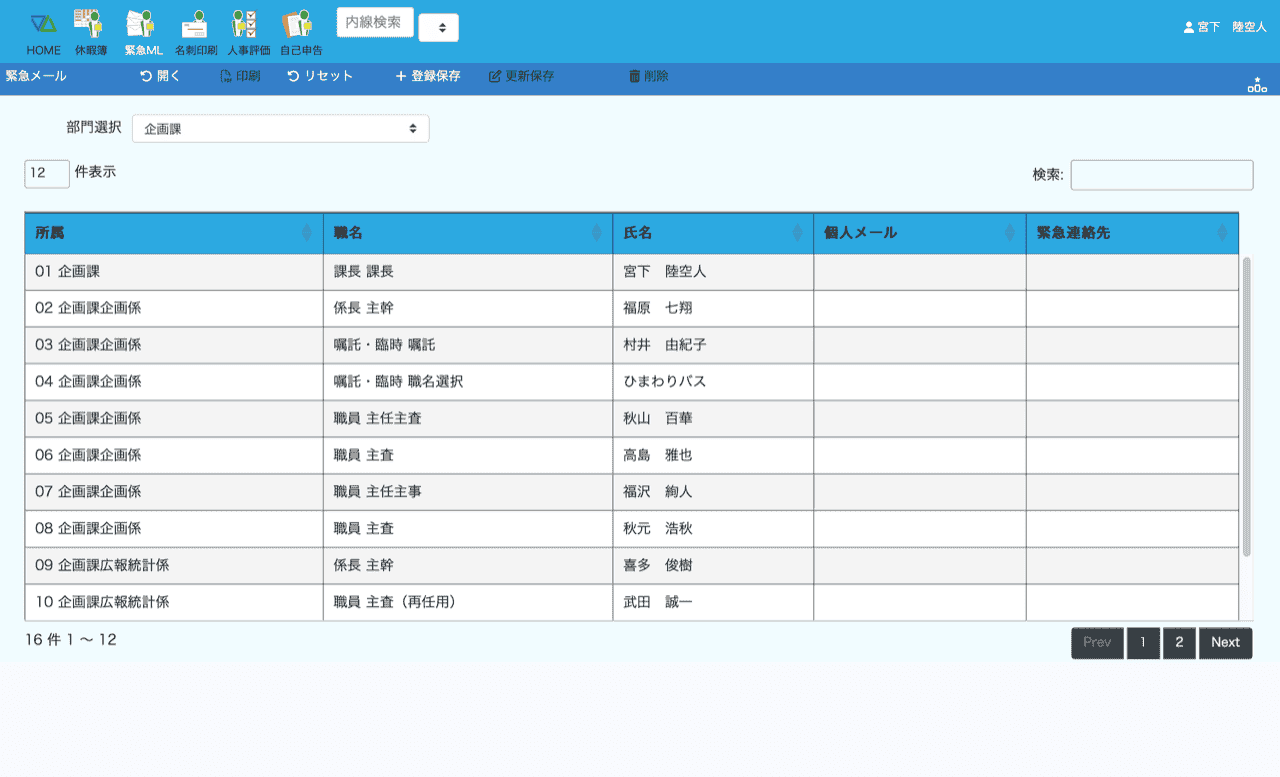Sort table by 所属 column
Screen dimensions: 1280x777
tap(174, 233)
